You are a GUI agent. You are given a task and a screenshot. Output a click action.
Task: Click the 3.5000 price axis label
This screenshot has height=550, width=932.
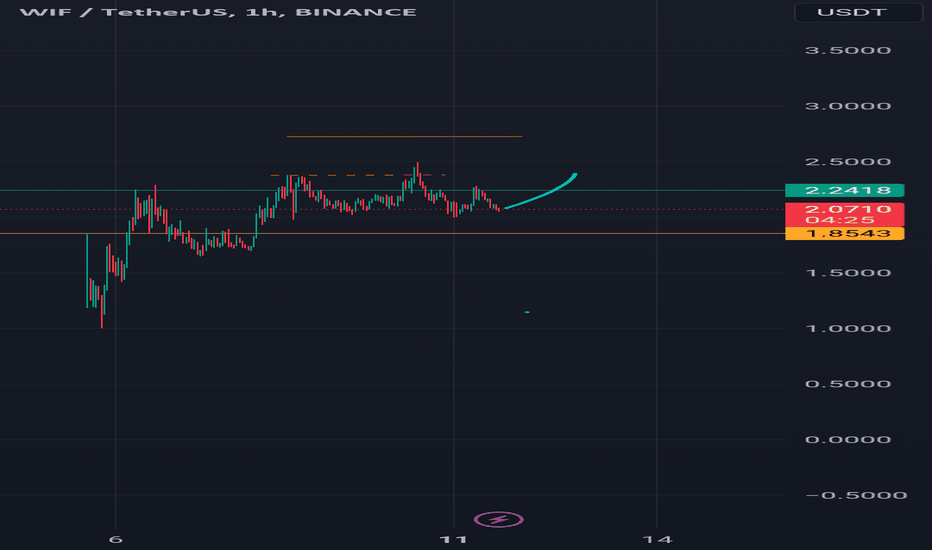click(848, 51)
